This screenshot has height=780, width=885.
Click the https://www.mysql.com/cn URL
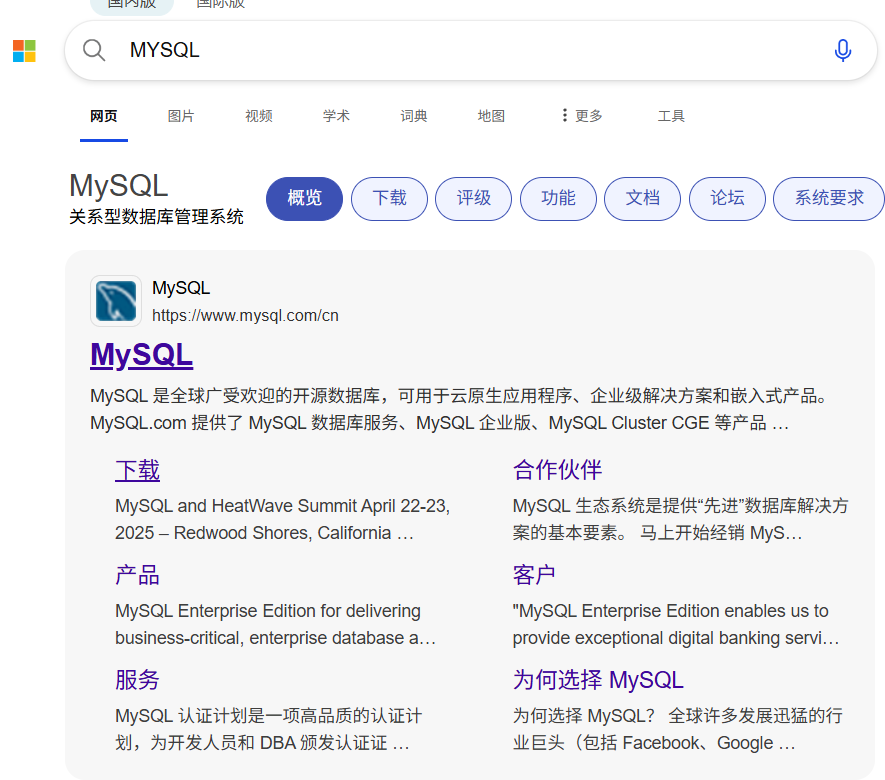click(x=246, y=315)
